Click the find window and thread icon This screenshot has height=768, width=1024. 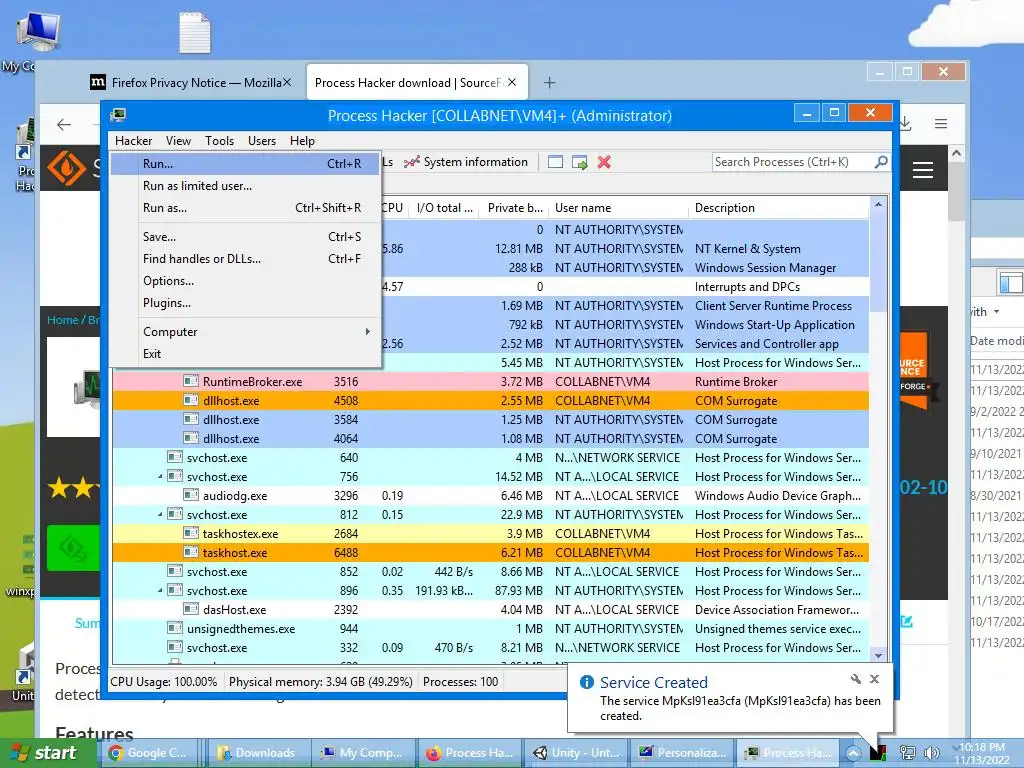[579, 162]
